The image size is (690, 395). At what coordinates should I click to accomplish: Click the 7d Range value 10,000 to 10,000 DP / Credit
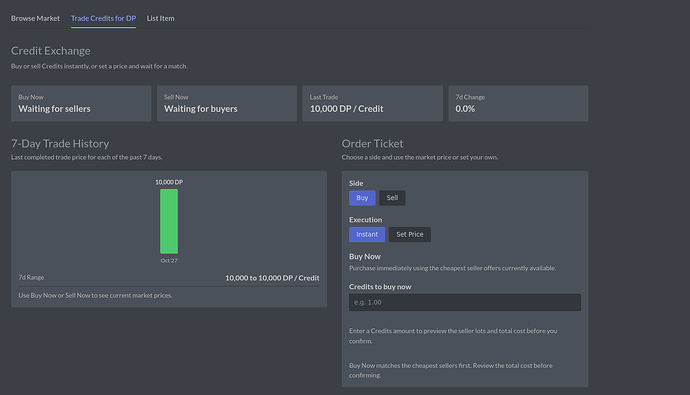tap(272, 278)
